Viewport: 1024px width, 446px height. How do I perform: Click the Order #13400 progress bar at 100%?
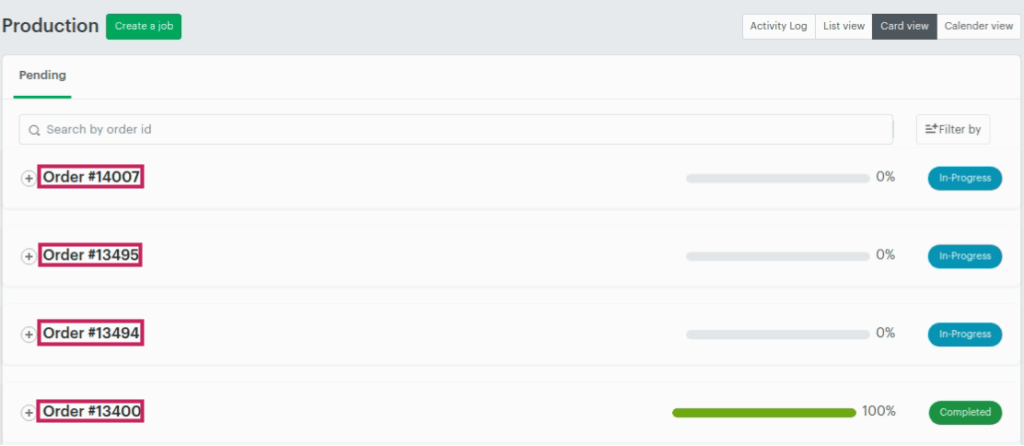click(764, 412)
